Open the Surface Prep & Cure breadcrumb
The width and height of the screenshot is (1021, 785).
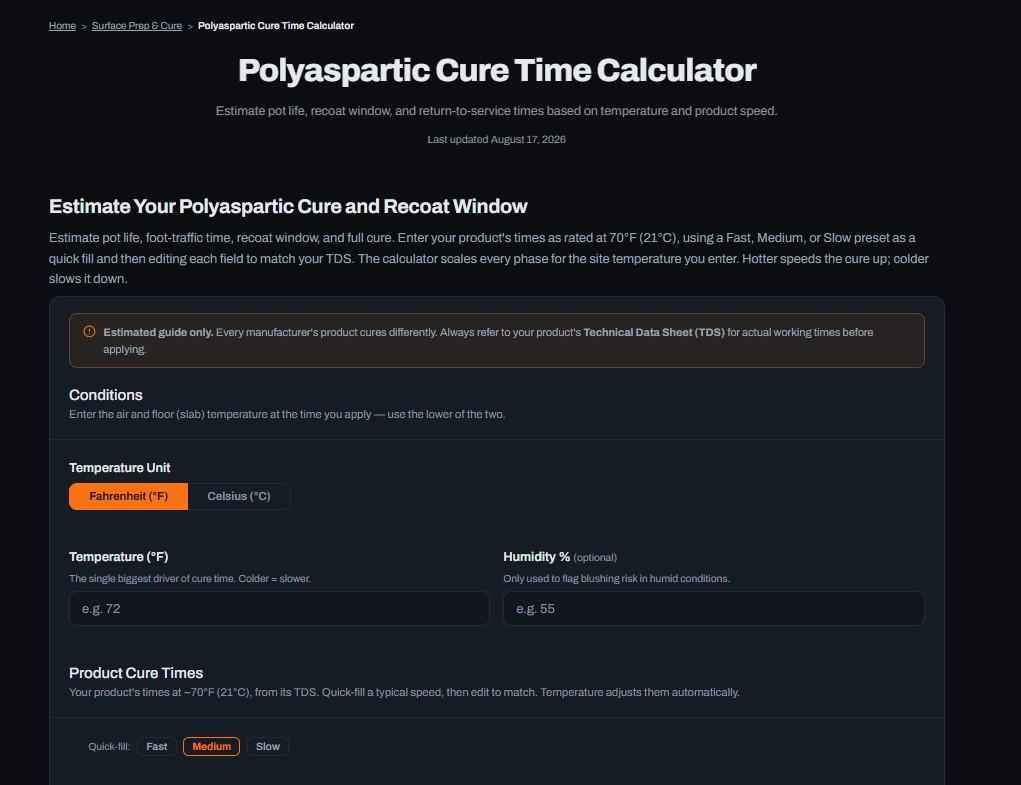pos(137,25)
